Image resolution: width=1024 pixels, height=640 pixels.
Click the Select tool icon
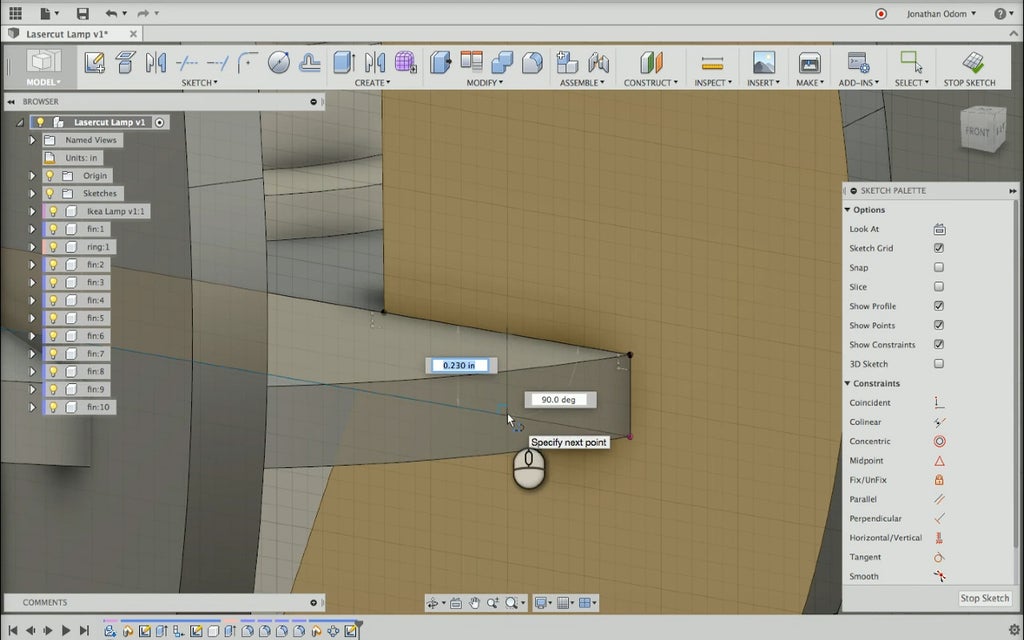[911, 63]
